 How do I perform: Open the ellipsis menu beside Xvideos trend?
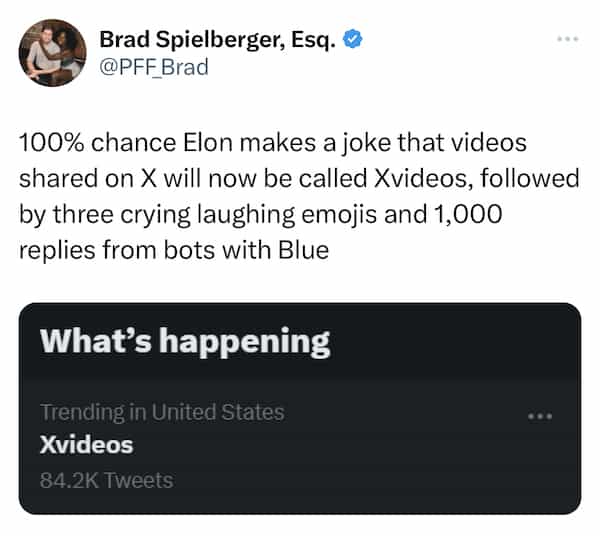540,414
